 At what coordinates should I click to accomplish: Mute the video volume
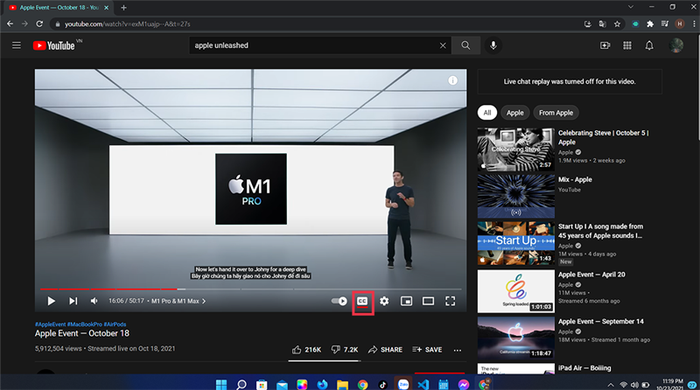click(94, 301)
